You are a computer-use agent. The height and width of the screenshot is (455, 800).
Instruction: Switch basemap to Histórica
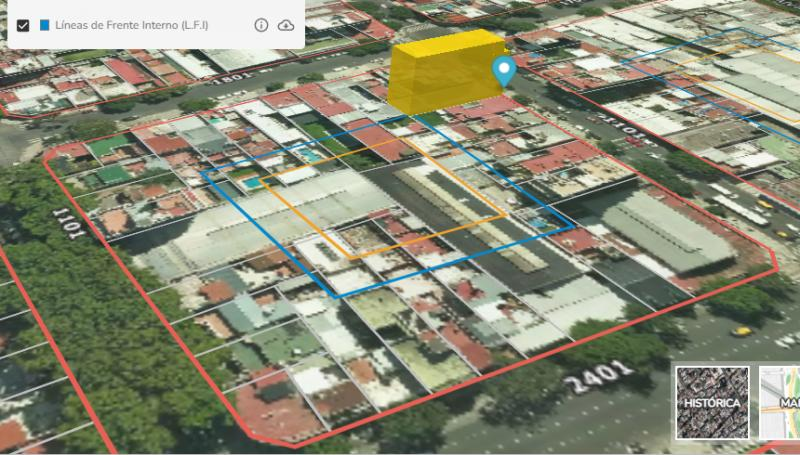[712, 401]
